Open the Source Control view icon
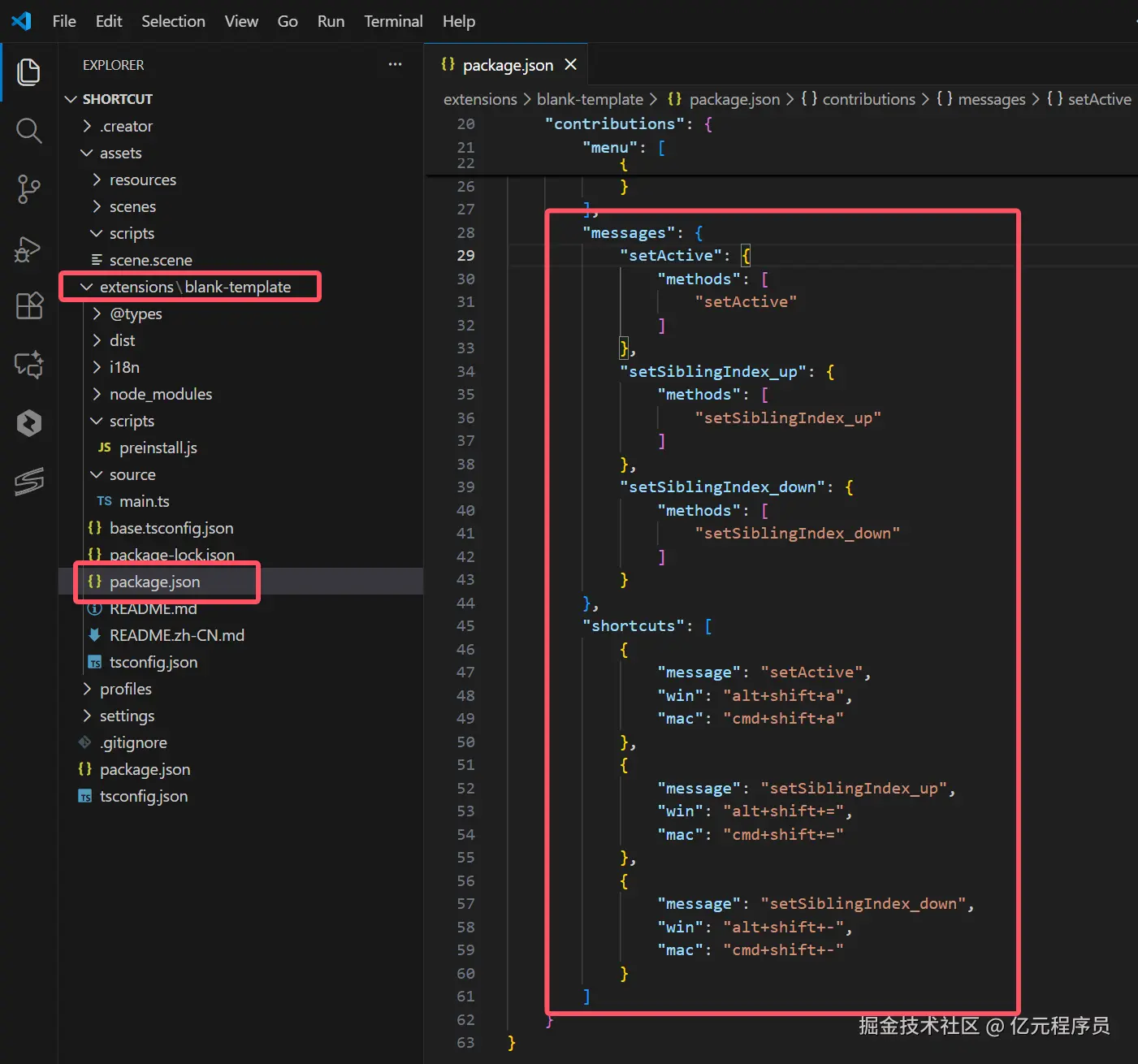Screen dimensions: 1138x1064 coord(28,188)
